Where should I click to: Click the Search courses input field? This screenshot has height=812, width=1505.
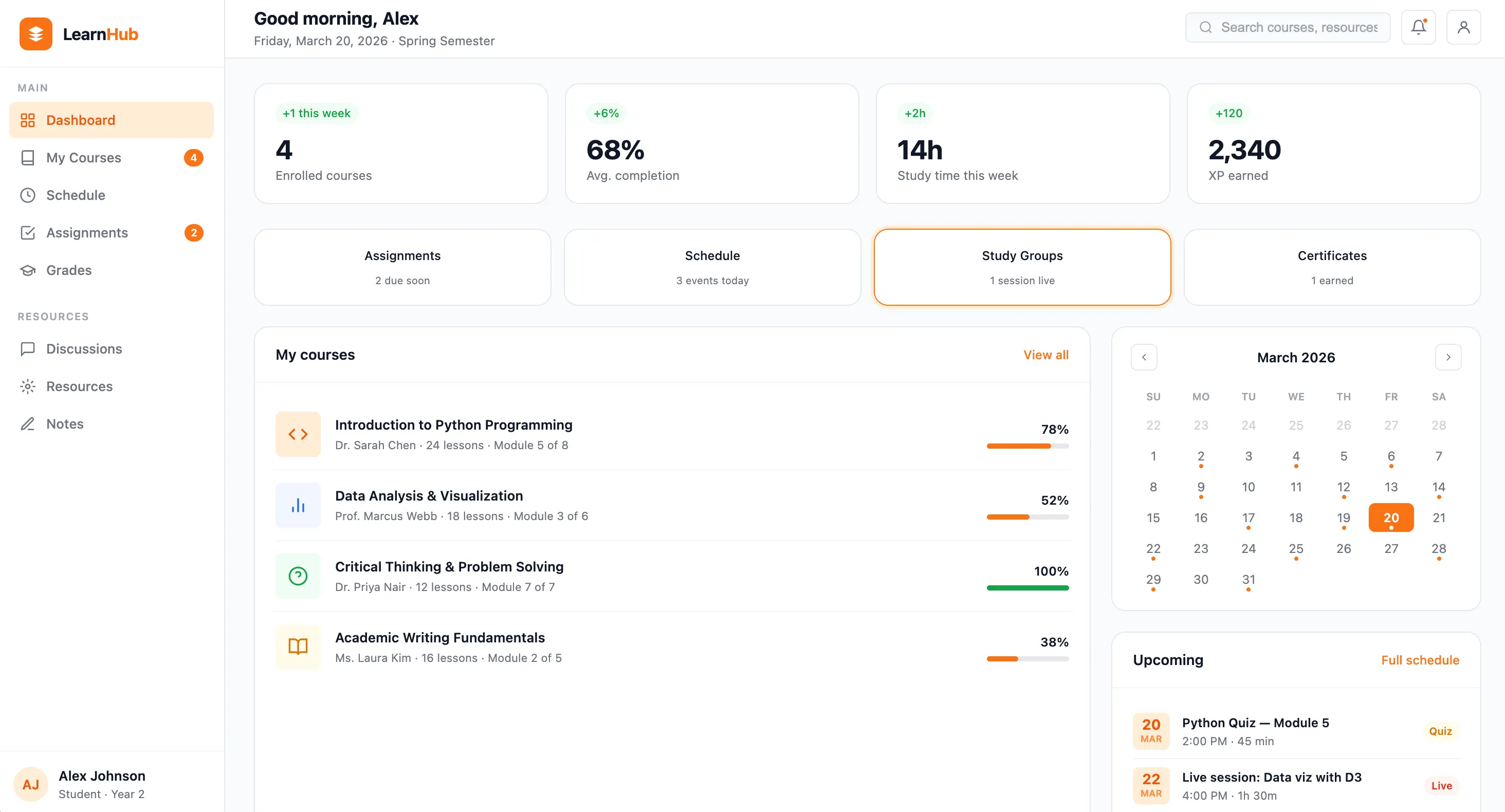coord(1288,27)
